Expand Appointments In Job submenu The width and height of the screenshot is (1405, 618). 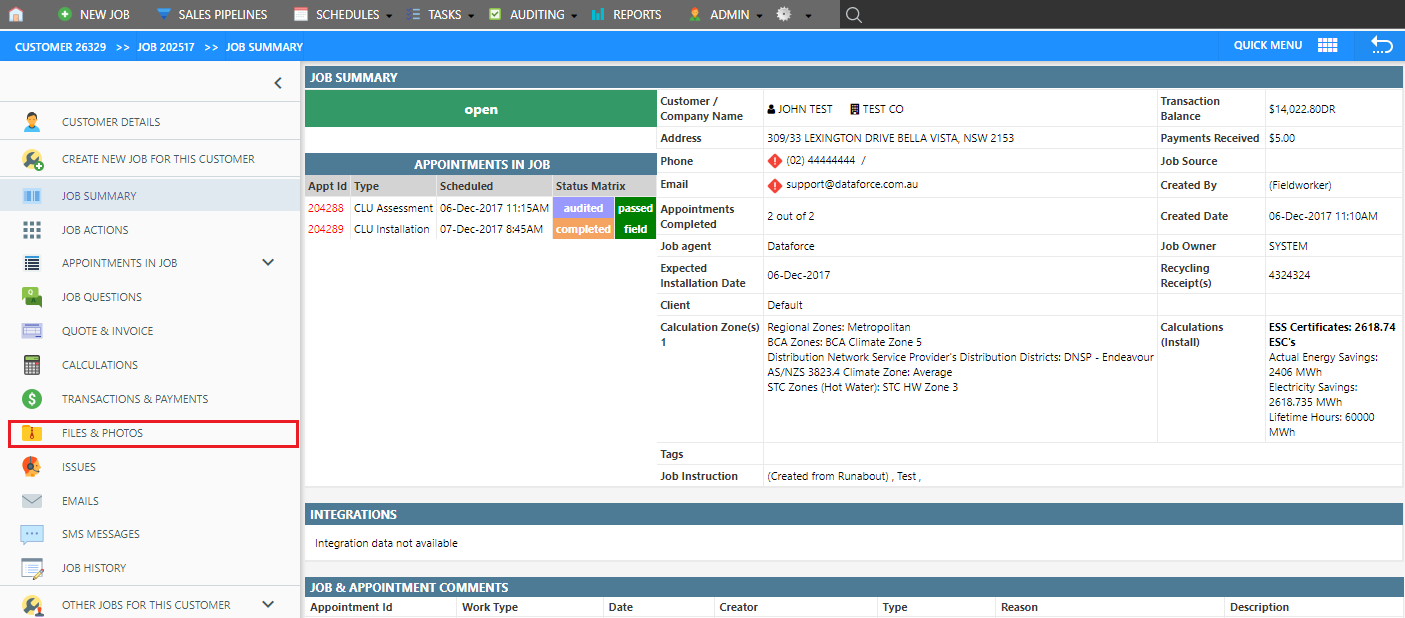pos(268,263)
